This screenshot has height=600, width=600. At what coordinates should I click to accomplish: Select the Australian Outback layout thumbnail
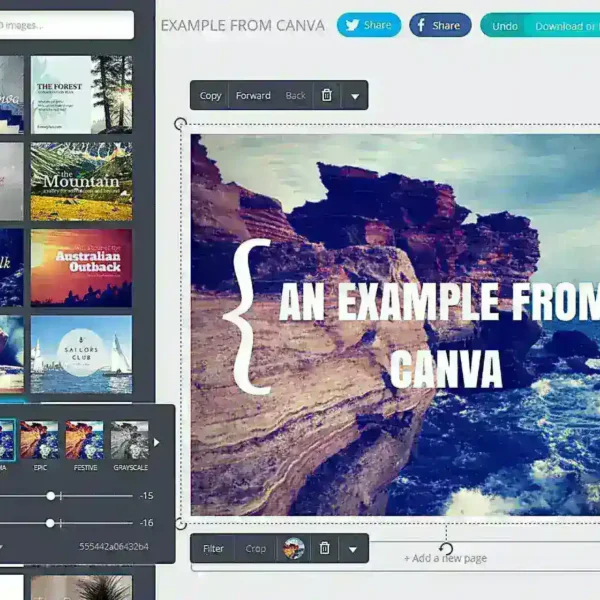tap(82, 268)
